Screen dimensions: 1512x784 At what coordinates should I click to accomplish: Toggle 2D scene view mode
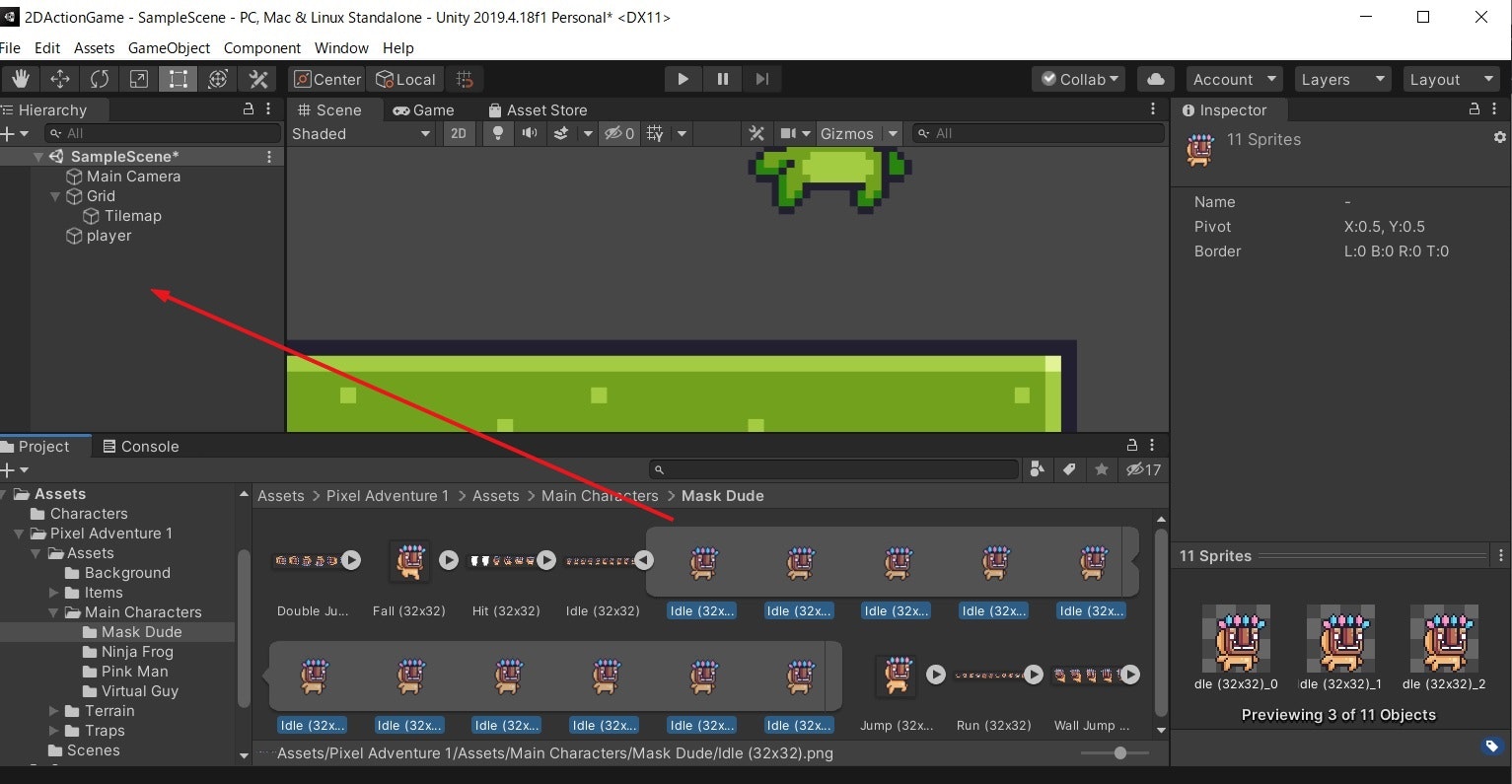coord(459,133)
